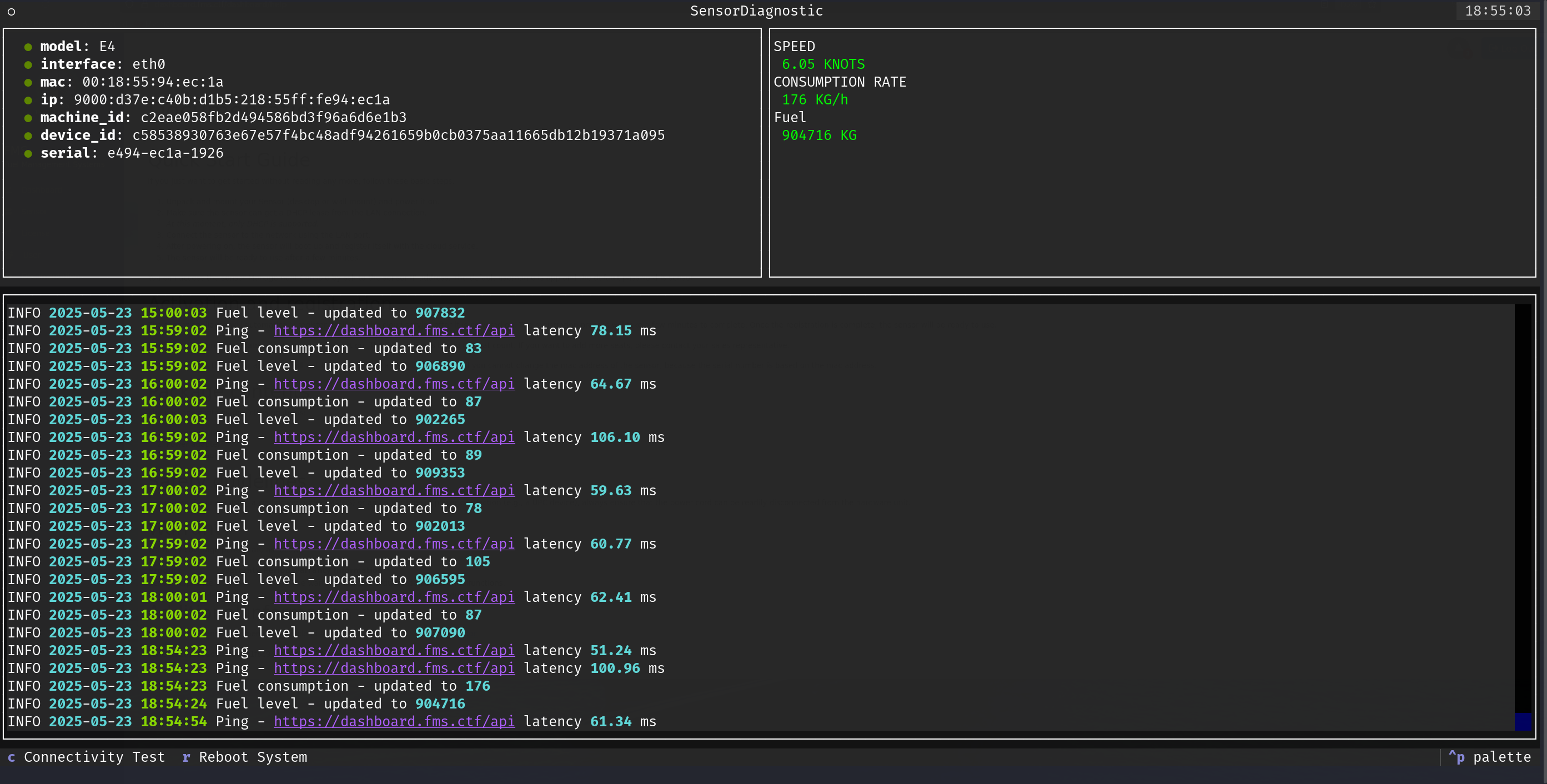Click the bullet next to serial
Image resolution: width=1547 pixels, height=784 pixels.
[x=28, y=154]
